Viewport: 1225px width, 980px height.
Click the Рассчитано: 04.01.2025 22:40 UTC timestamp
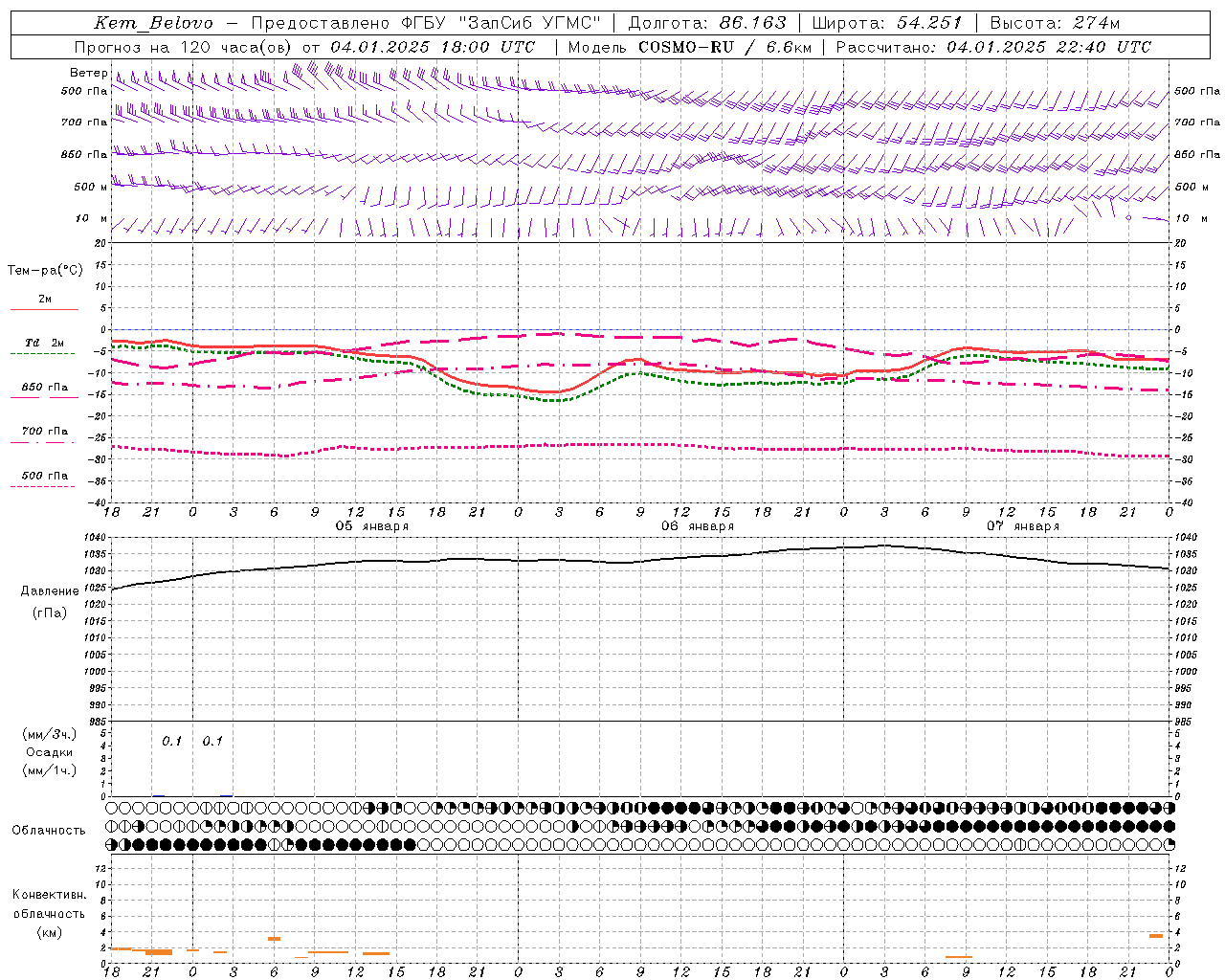tap(993, 47)
